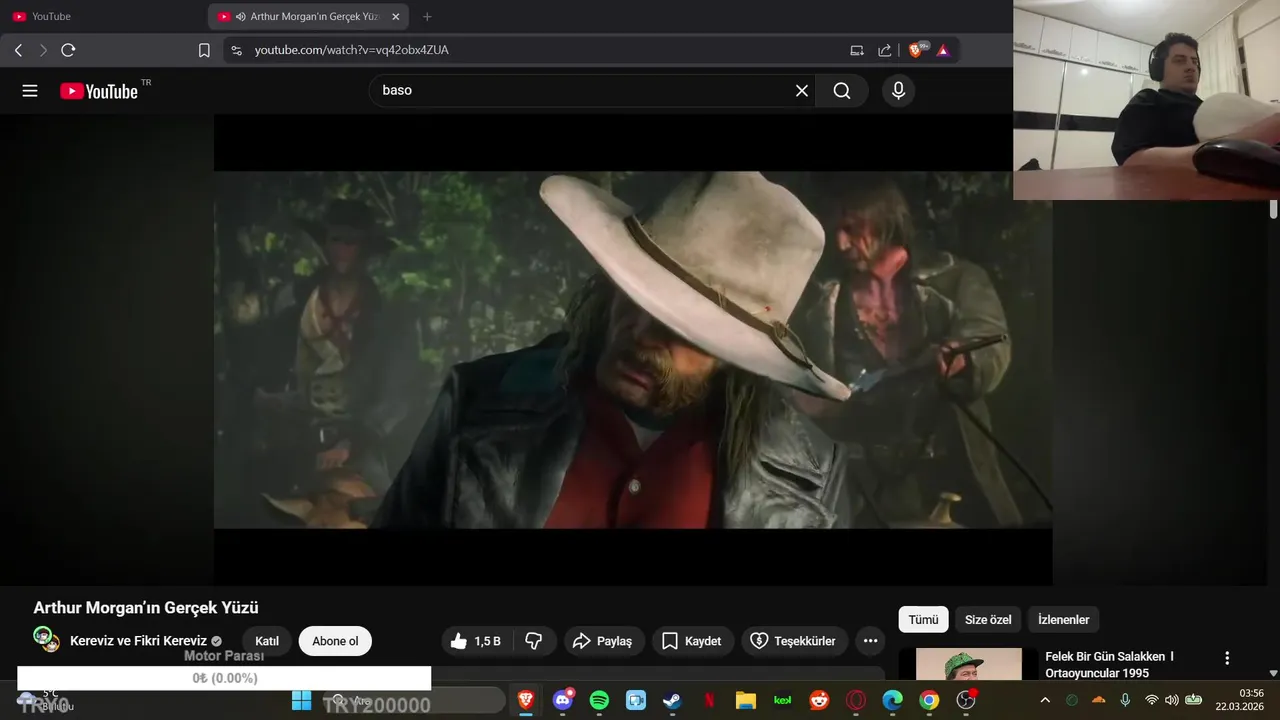Open more actions three-dot menu below video
The height and width of the screenshot is (720, 1280).
click(x=870, y=641)
